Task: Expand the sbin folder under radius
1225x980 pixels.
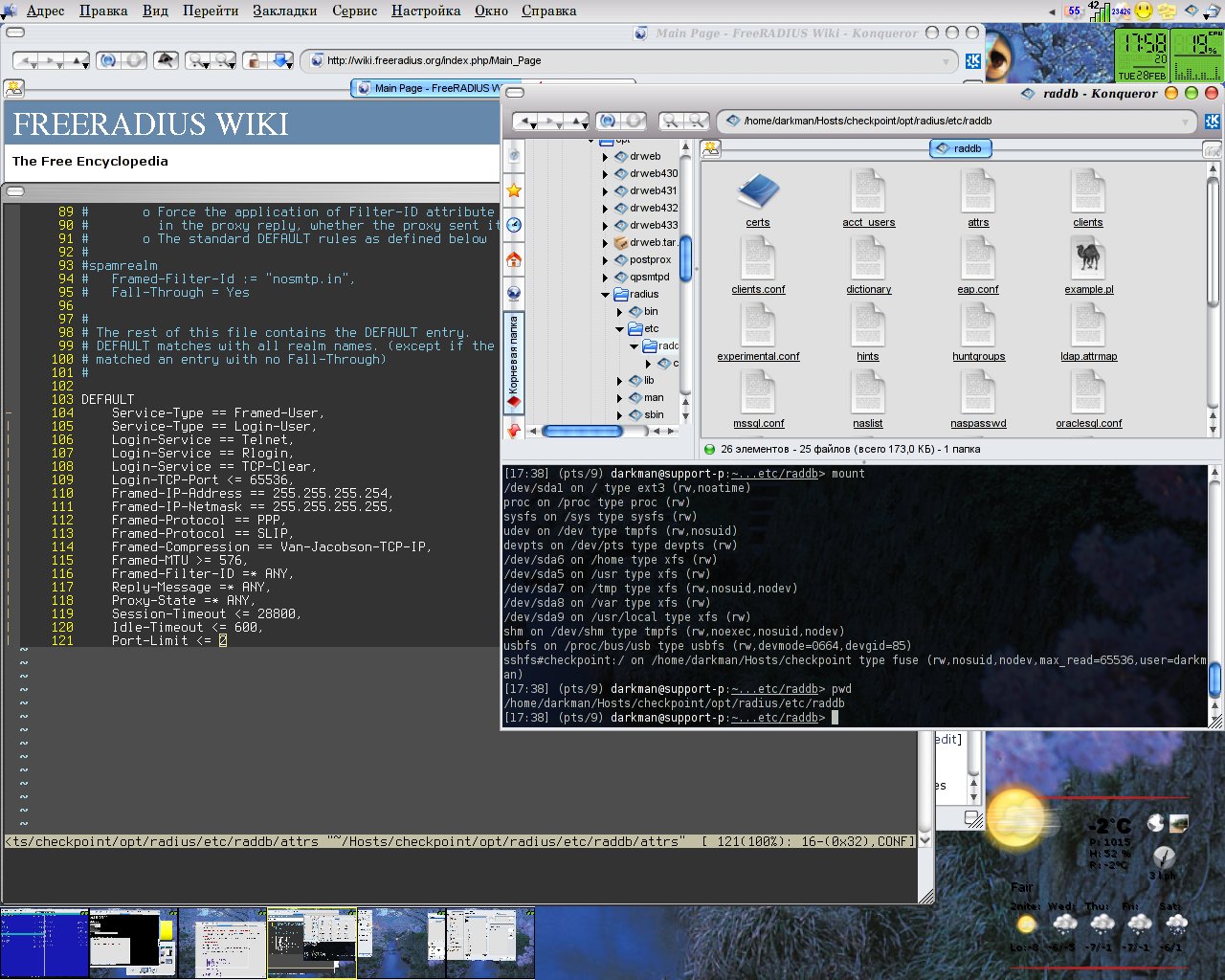Action: click(x=619, y=414)
